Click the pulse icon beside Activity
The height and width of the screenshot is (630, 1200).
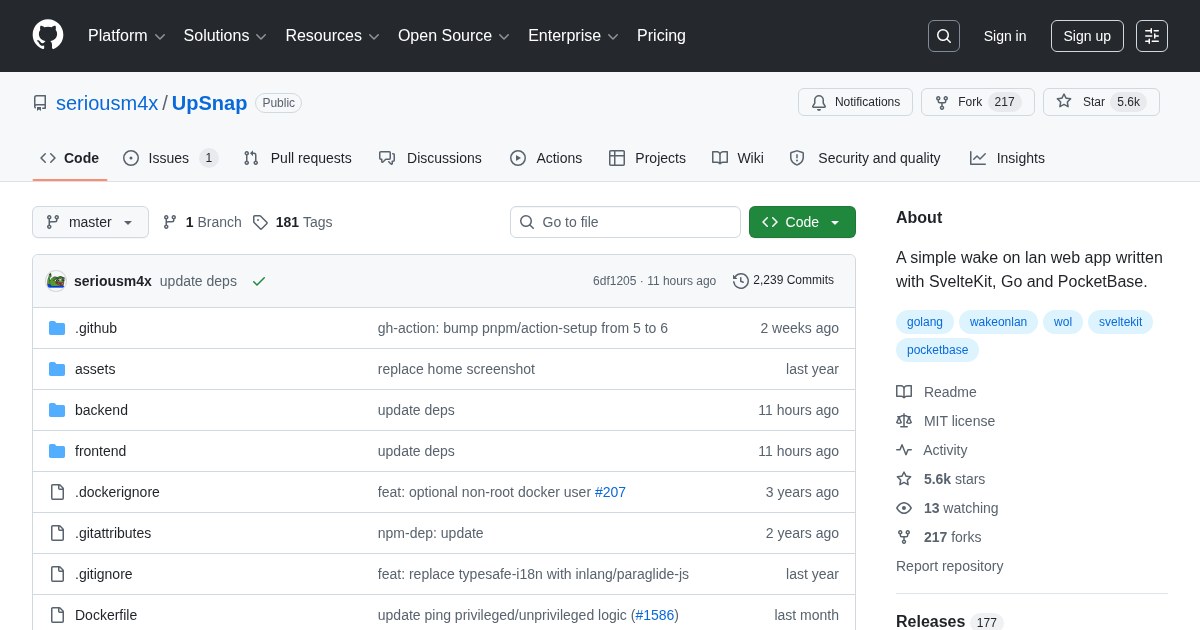[x=904, y=450]
